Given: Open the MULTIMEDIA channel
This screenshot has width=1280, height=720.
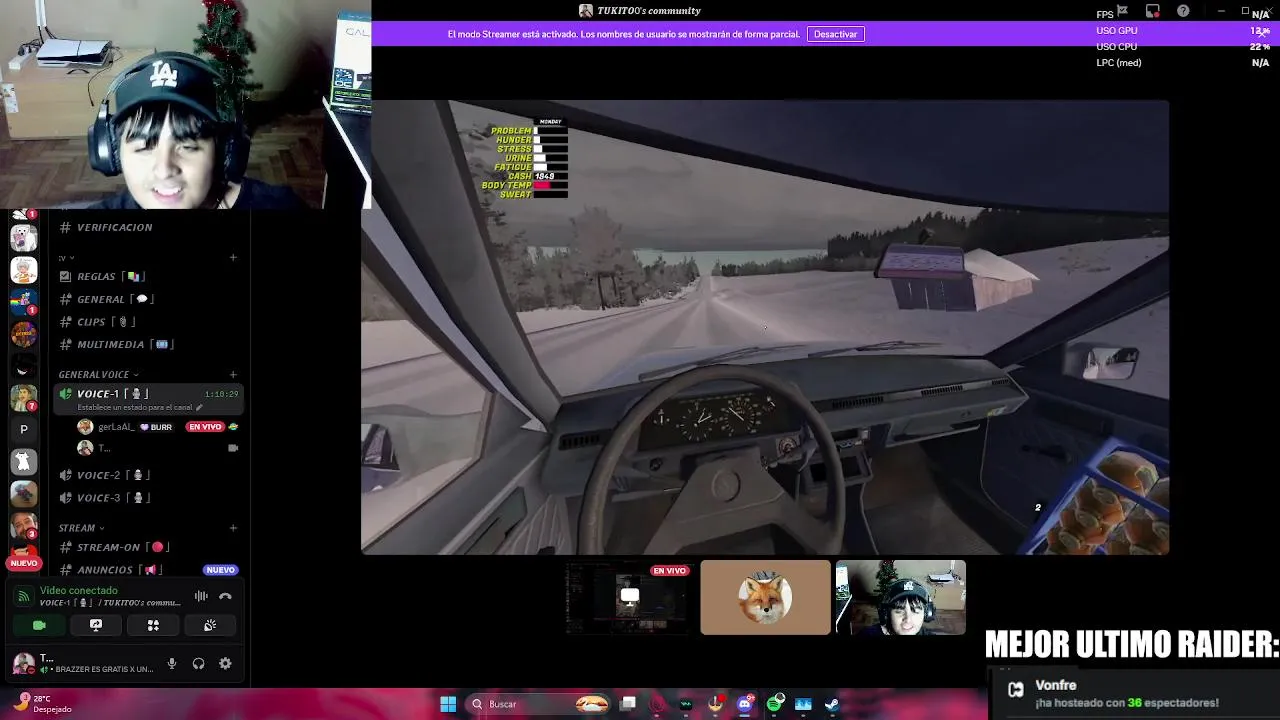Looking at the screenshot, I should point(146,344).
